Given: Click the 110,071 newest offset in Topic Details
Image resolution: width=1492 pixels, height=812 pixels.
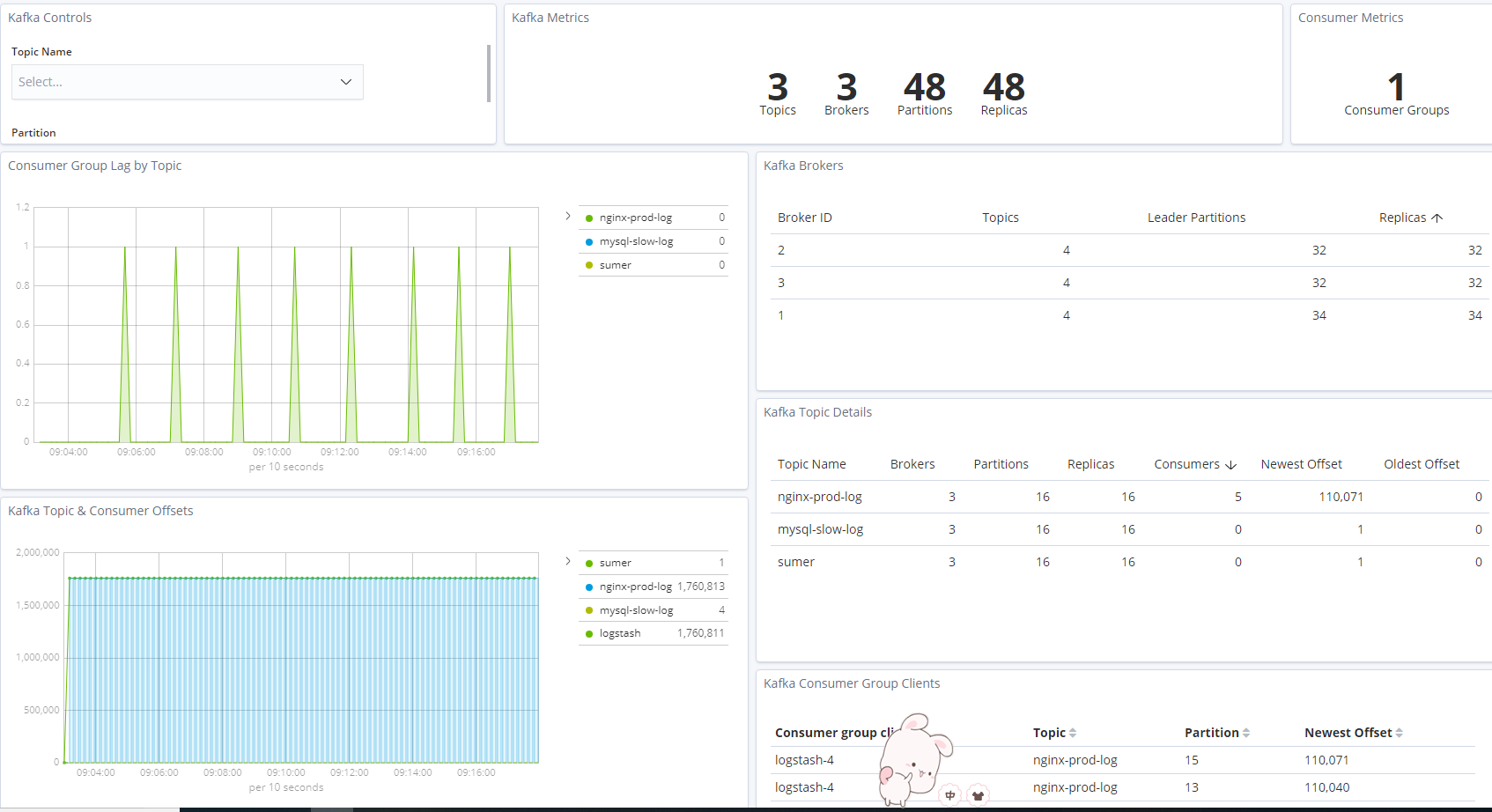Looking at the screenshot, I should pyautogui.click(x=1341, y=497).
